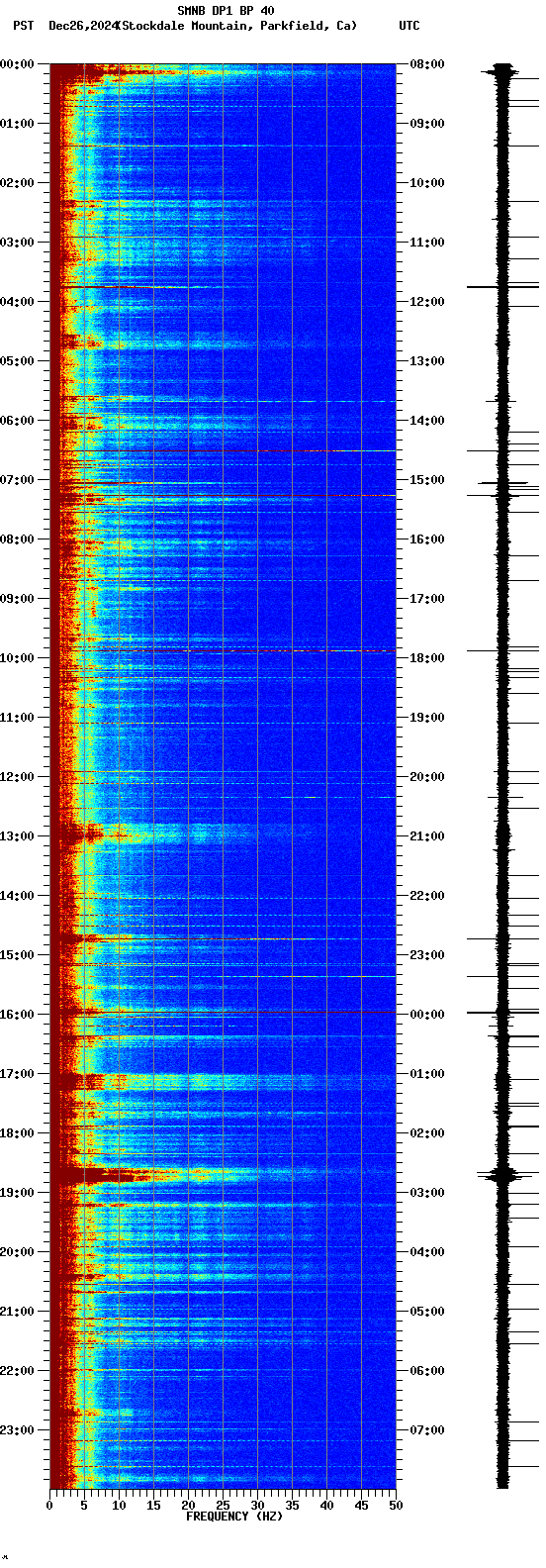Viewport: 546px width, 1568px height.
Task: Click the station name Stockdale Mountain, Parkfield, Ca
Action: (235, 26)
